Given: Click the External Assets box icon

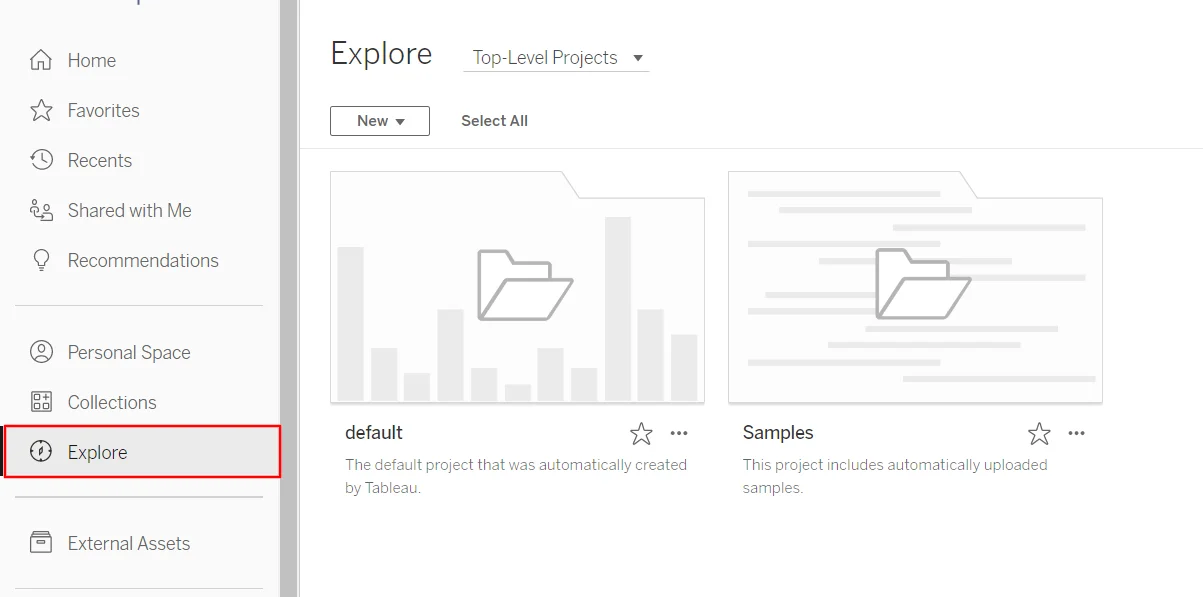Looking at the screenshot, I should click(x=41, y=543).
